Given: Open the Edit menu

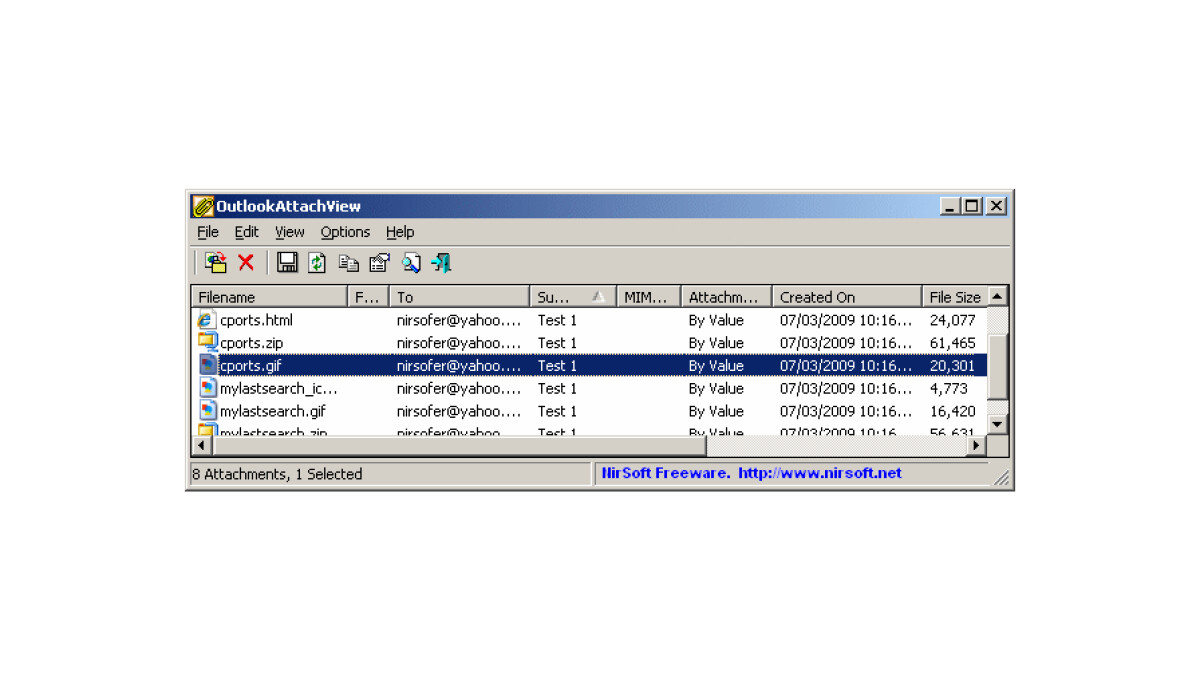Looking at the screenshot, I should [247, 232].
